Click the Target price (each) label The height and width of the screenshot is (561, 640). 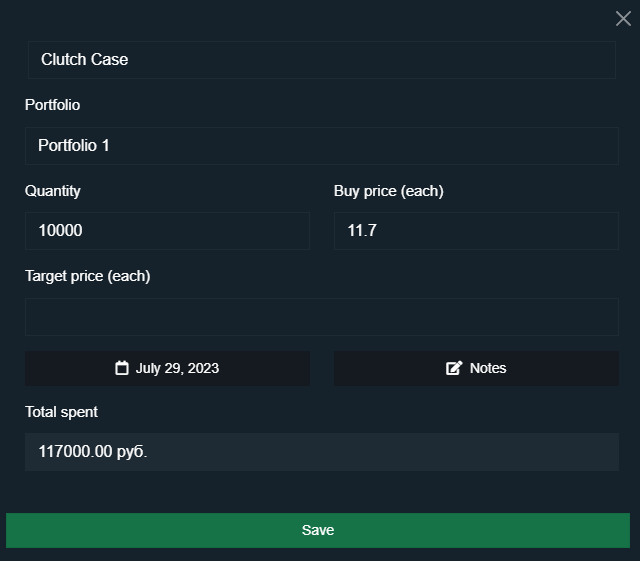88,276
